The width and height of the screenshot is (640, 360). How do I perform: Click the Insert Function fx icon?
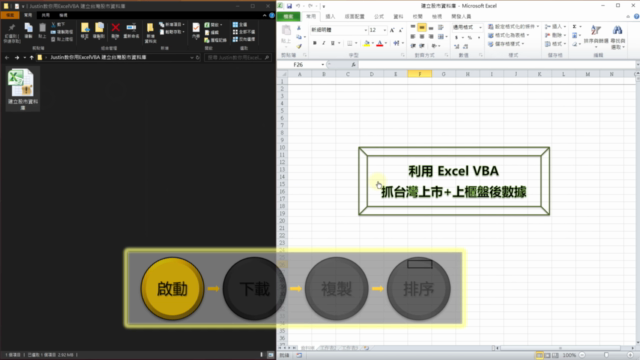click(x=353, y=64)
